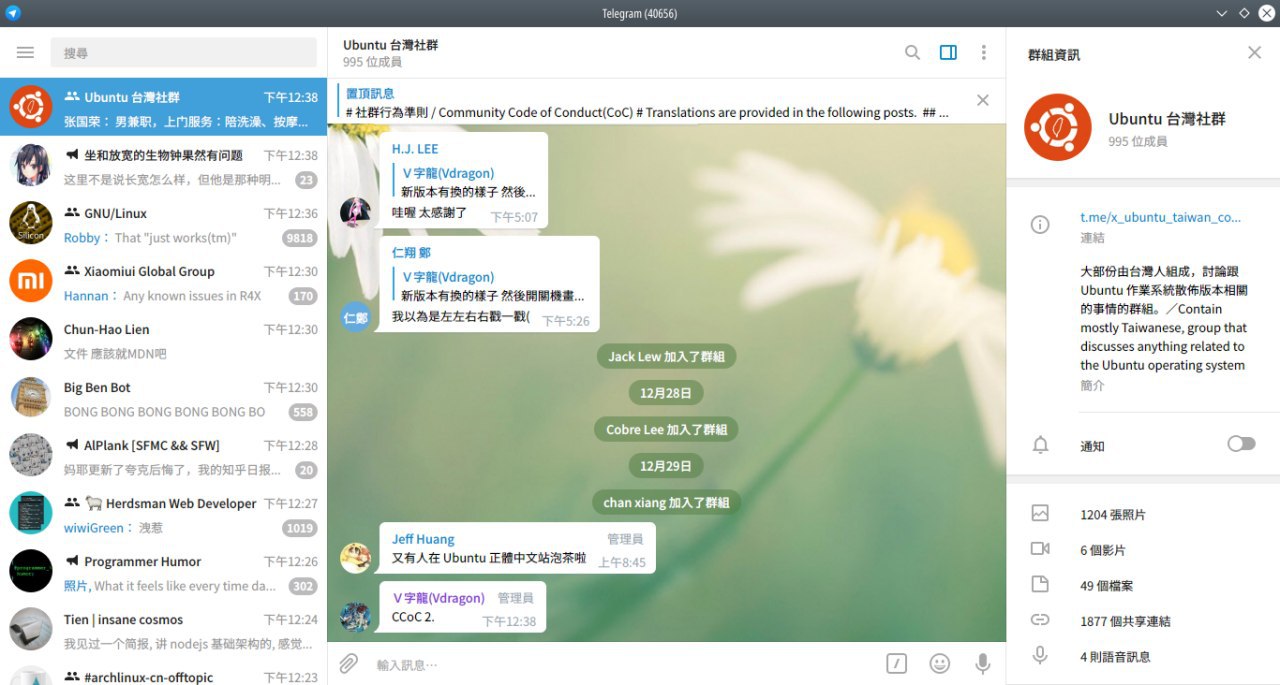The image size is (1280, 685).
Task: Close the group info panel
Action: point(1254,53)
